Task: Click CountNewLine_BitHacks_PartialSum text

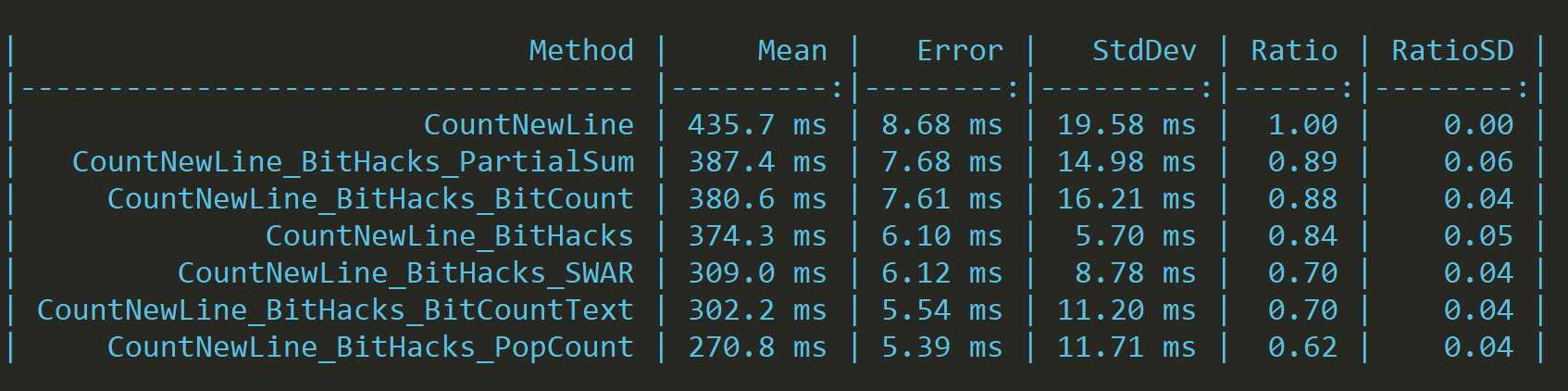Action: coord(353,162)
